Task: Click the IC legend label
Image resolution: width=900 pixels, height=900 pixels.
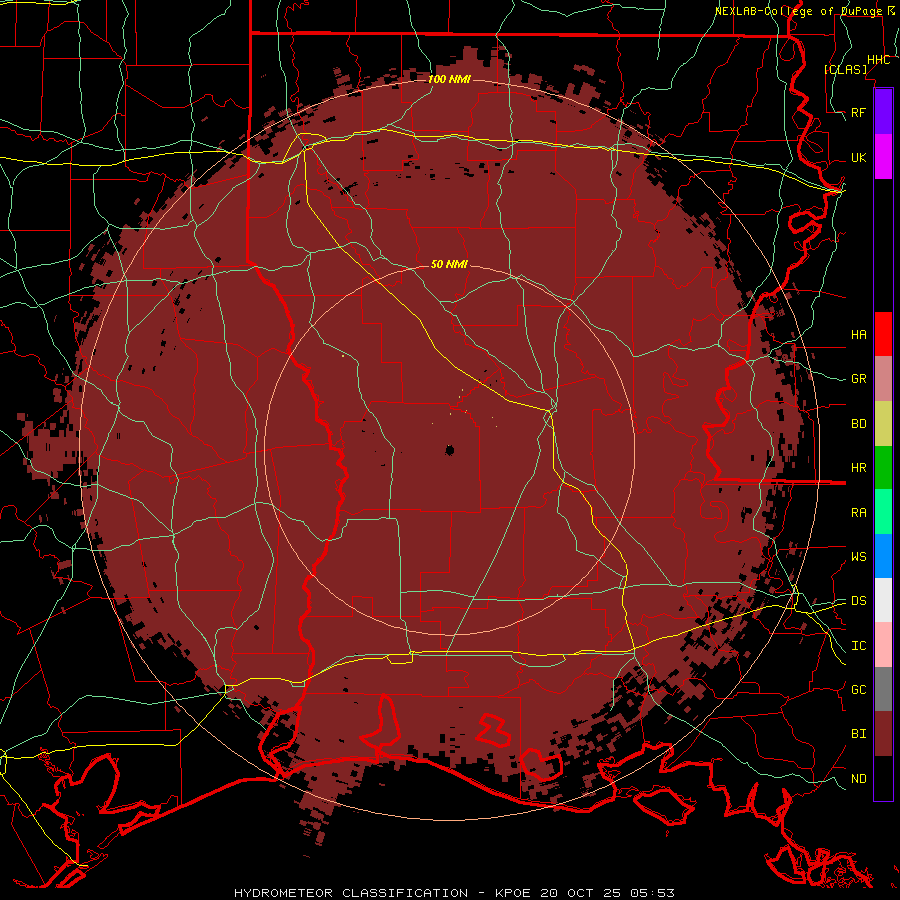Action: (859, 646)
